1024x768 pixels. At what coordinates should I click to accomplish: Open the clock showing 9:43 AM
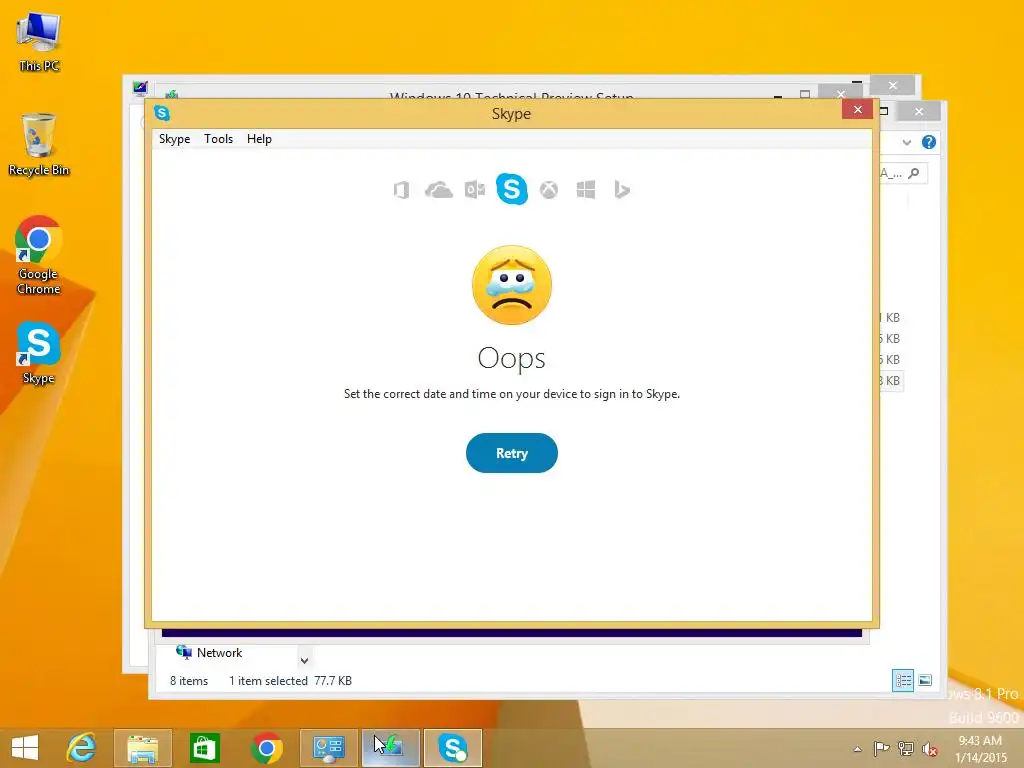click(x=980, y=749)
